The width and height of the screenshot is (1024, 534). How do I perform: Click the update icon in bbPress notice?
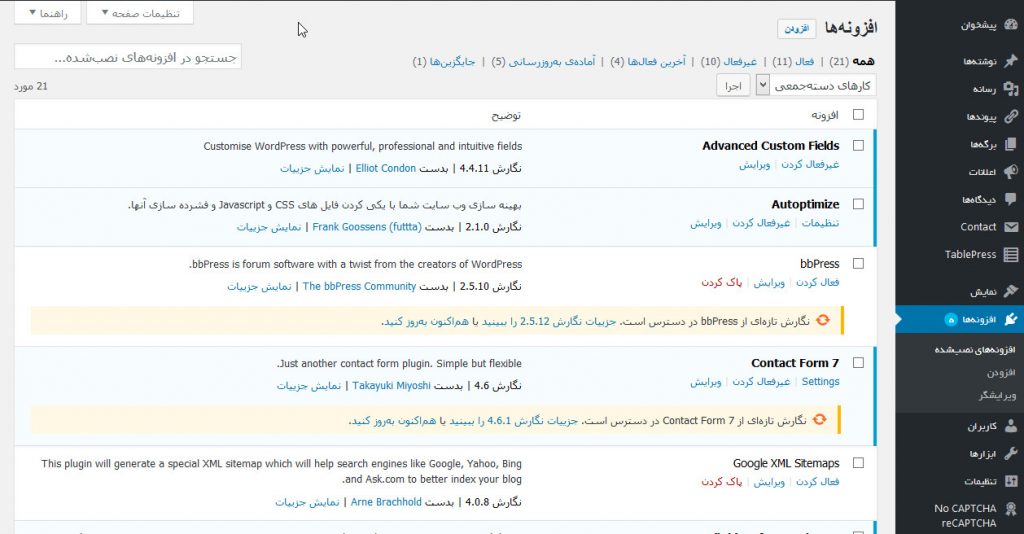pyautogui.click(x=823, y=320)
